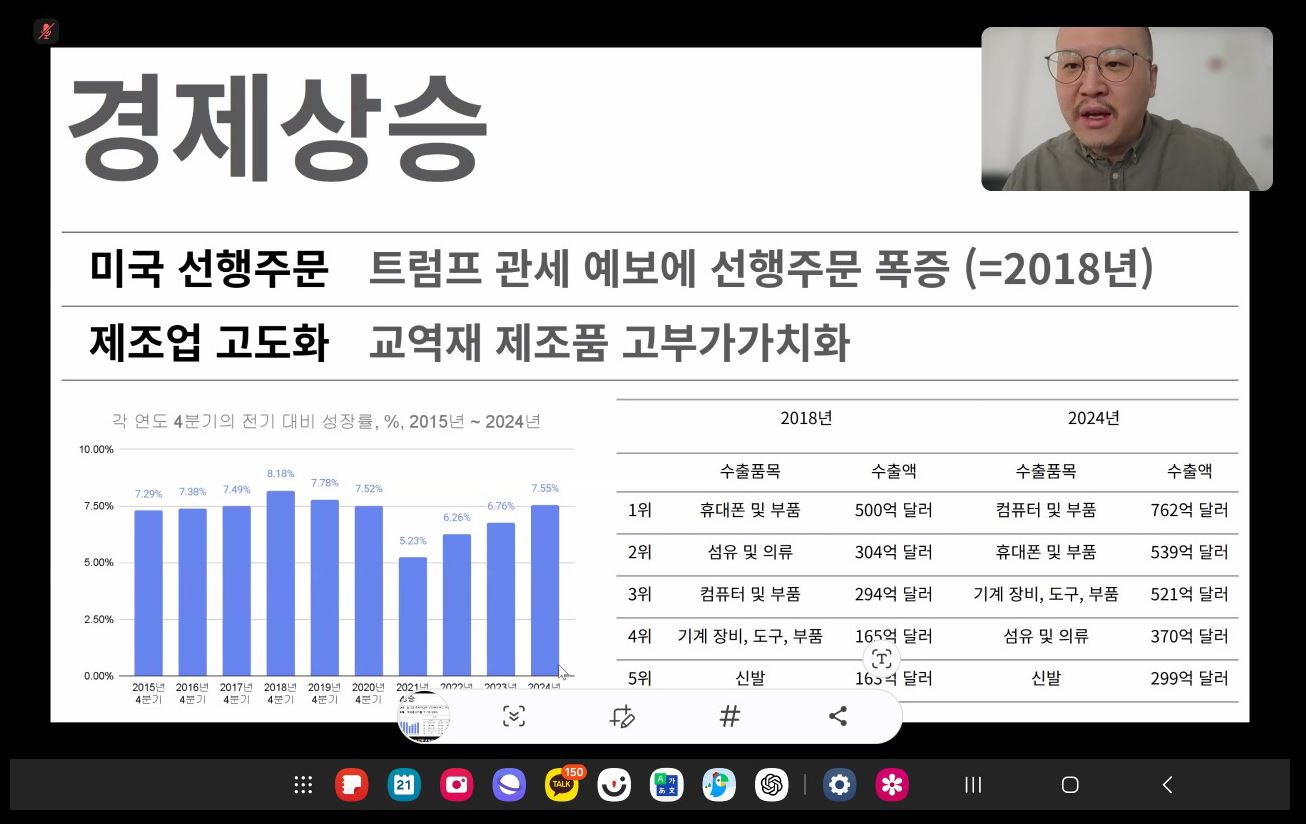The height and width of the screenshot is (824, 1306).
Task: Open the screenshot preview thumbnail
Action: click(424, 717)
